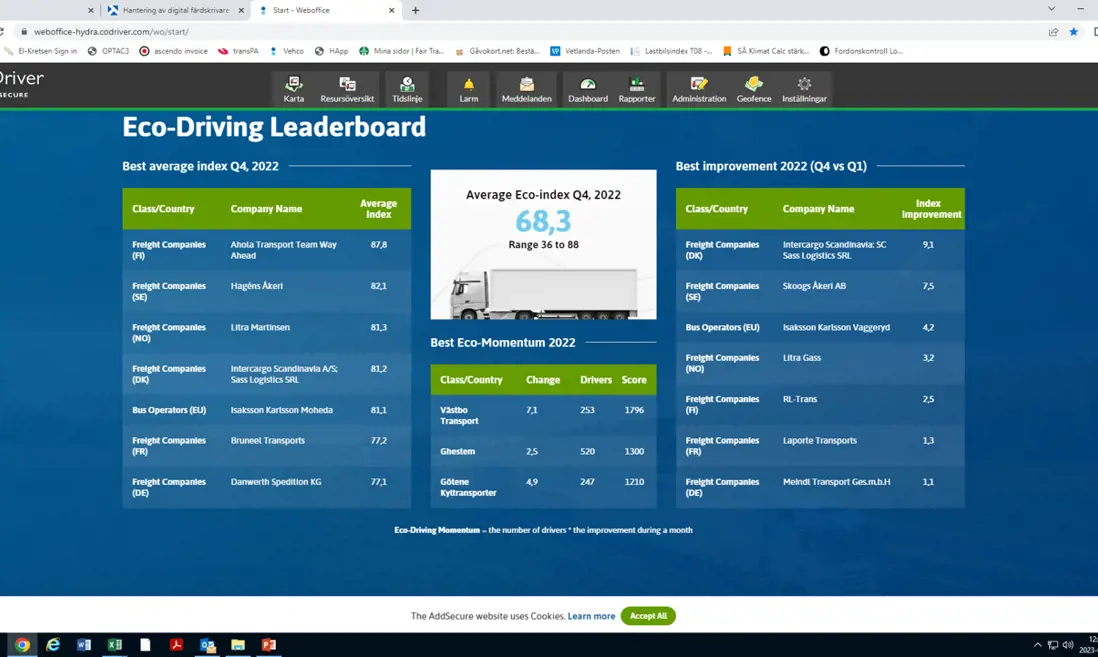Click the bookmark star icon

1073,32
